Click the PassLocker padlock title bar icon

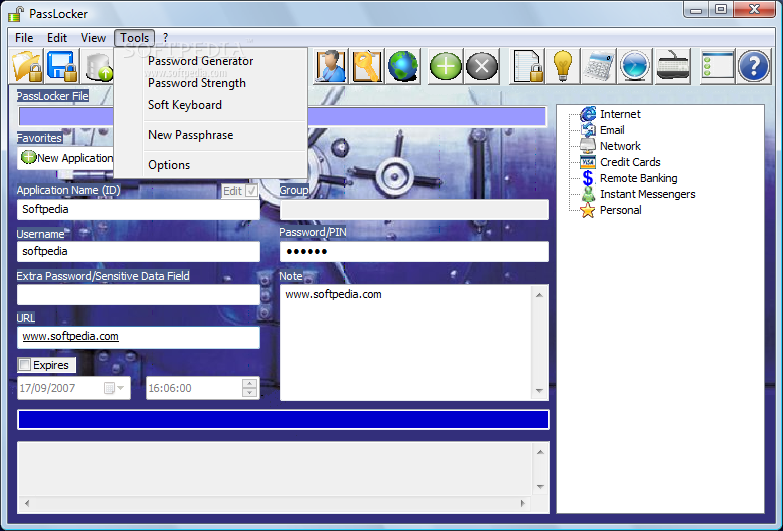[x=16, y=14]
